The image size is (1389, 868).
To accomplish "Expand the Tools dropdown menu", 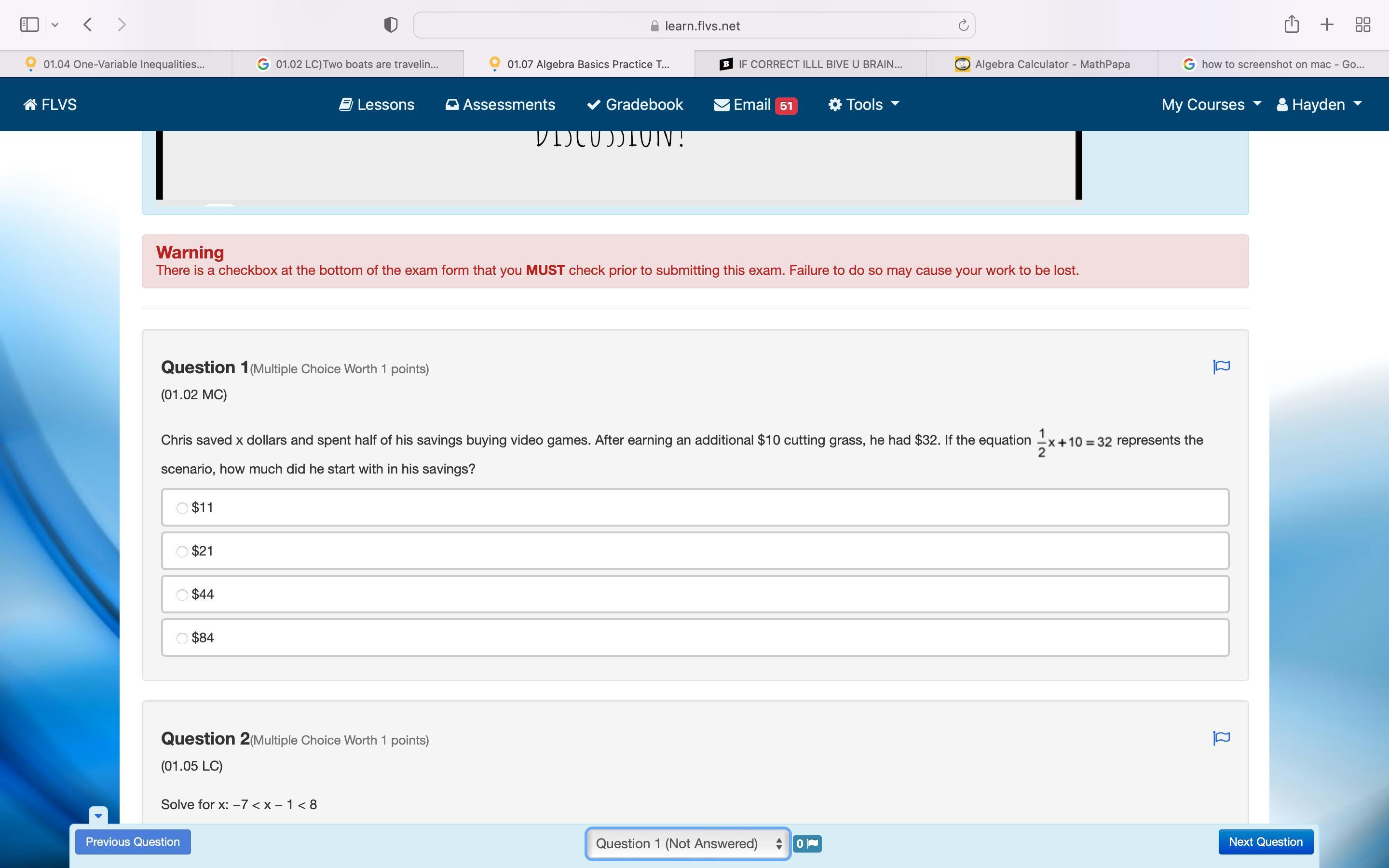I will tap(863, 105).
